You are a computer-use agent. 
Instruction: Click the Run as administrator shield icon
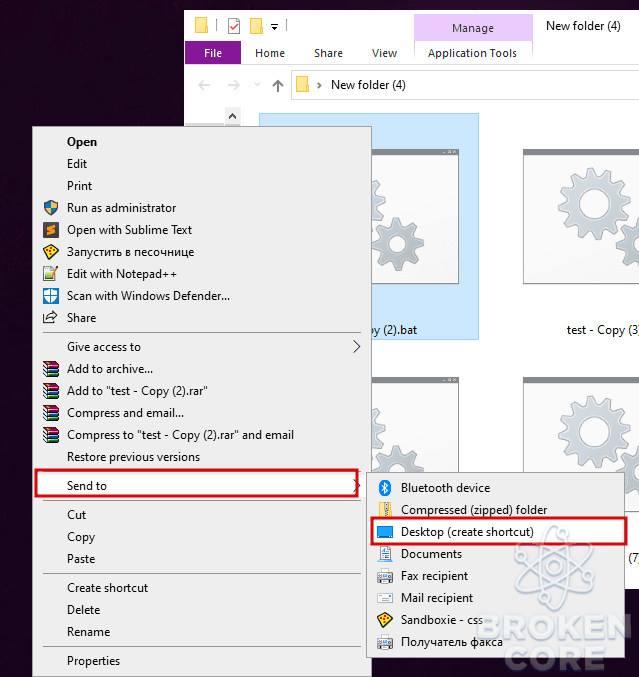[x=51, y=208]
